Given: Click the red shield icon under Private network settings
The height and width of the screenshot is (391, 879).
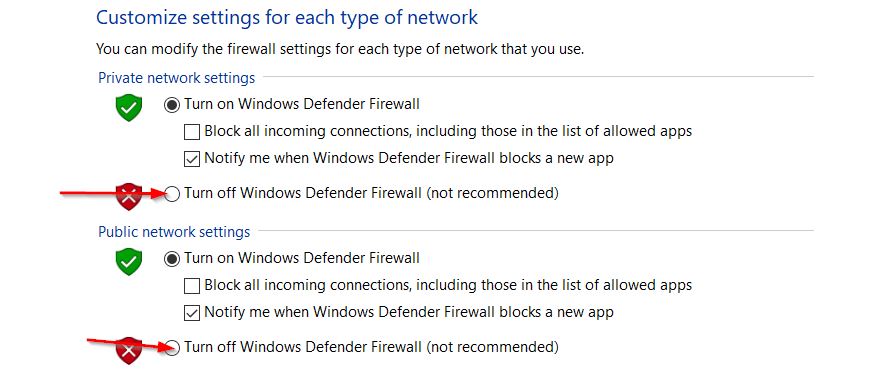Looking at the screenshot, I should coord(129,196).
